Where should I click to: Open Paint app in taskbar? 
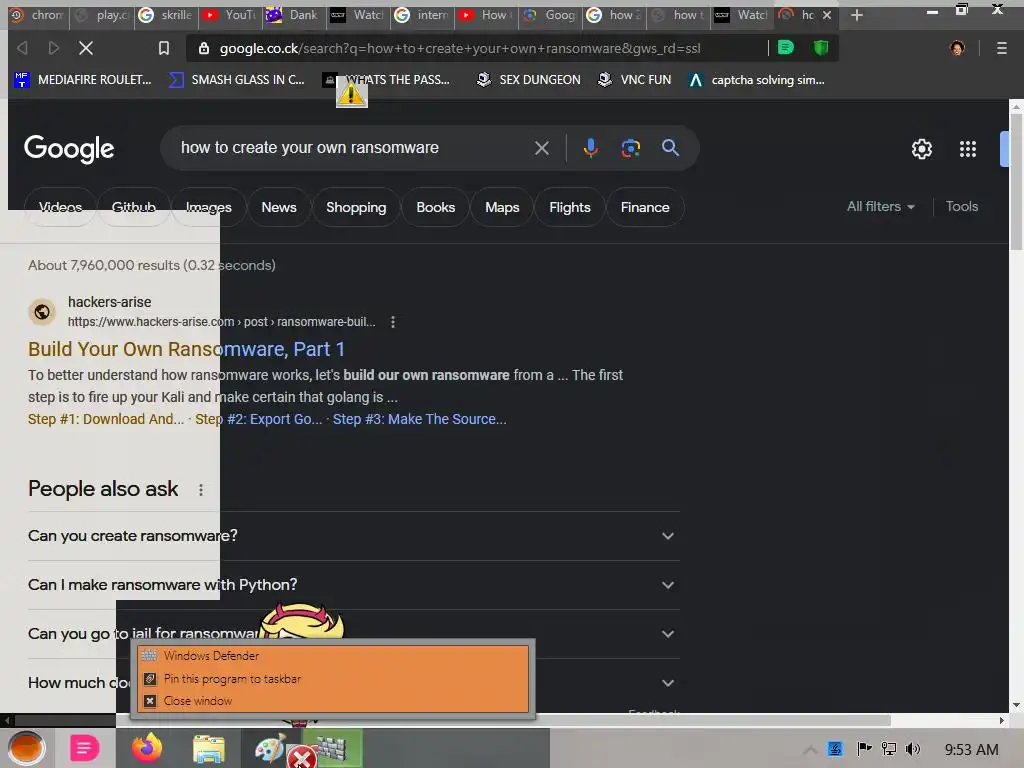click(x=270, y=748)
